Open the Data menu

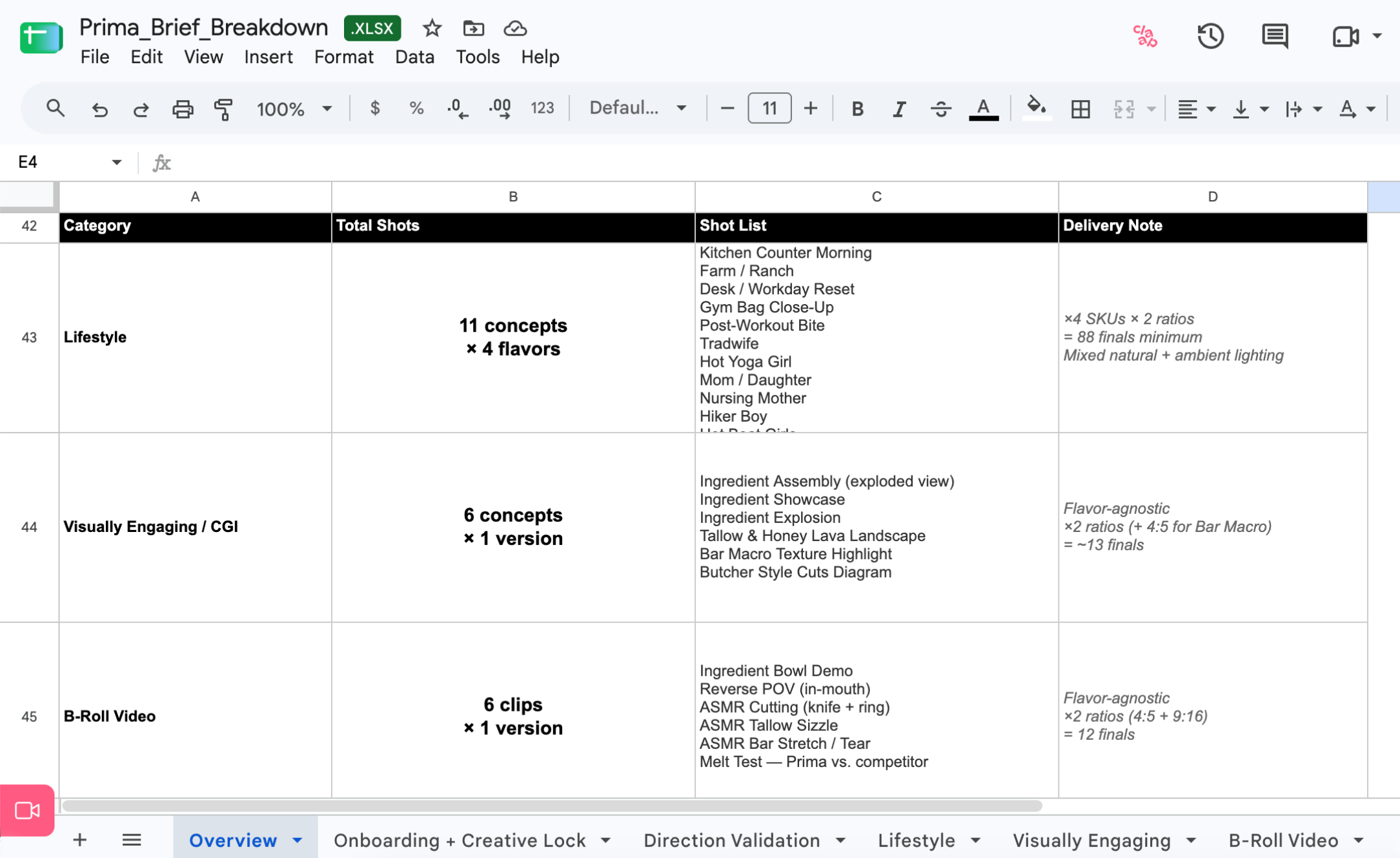(414, 57)
